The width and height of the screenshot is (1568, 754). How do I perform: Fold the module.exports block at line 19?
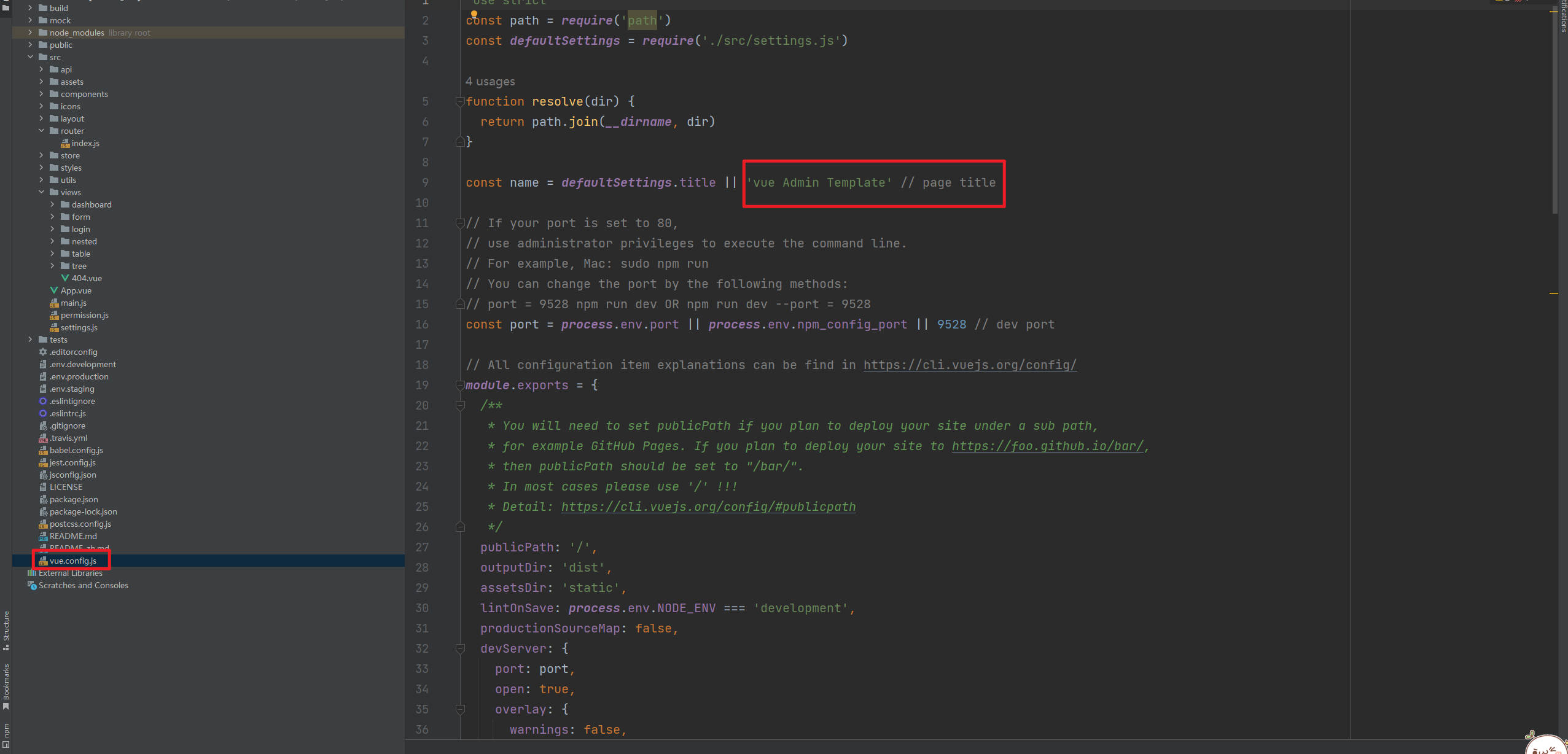pos(459,385)
